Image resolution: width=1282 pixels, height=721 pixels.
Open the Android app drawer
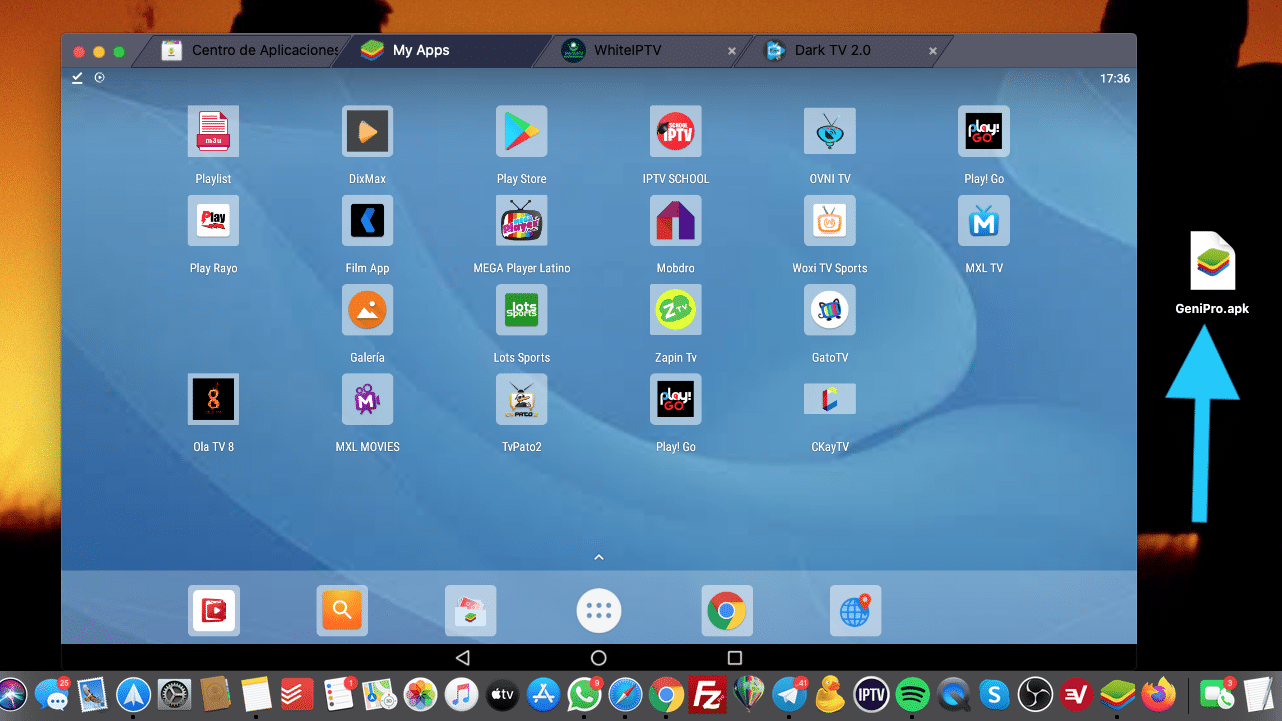point(598,610)
